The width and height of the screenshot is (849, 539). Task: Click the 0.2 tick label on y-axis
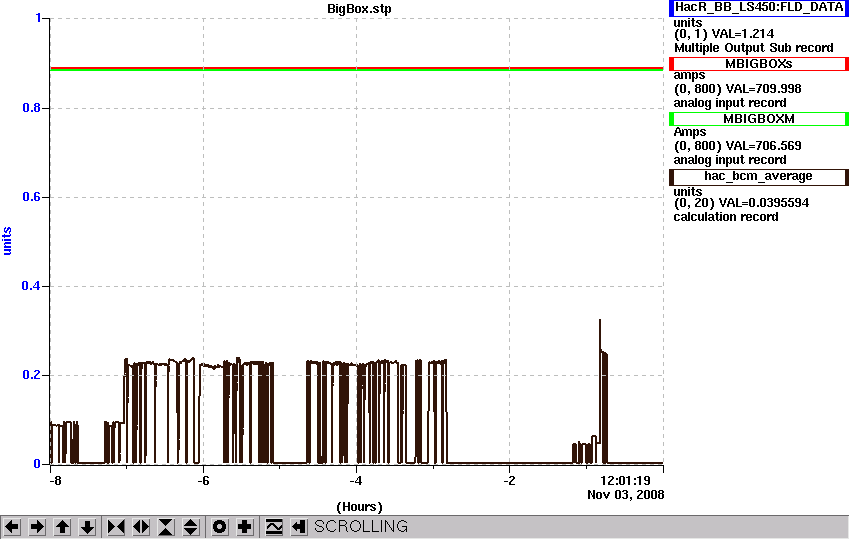pos(31,375)
